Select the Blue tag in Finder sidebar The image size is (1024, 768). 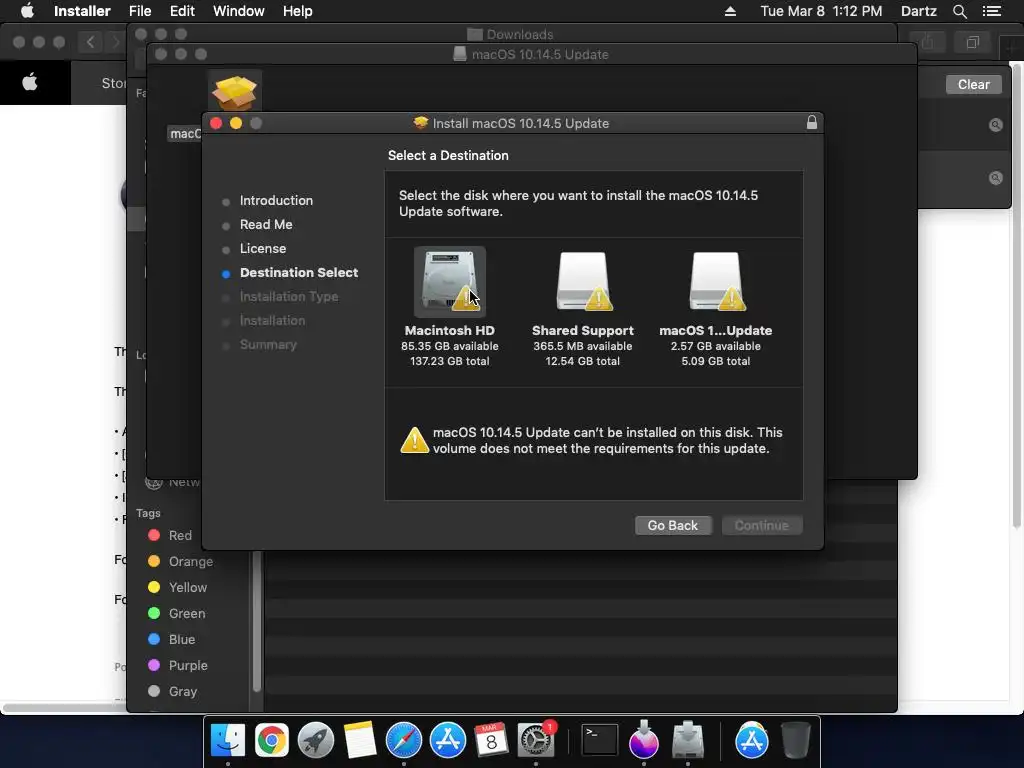coord(171,640)
